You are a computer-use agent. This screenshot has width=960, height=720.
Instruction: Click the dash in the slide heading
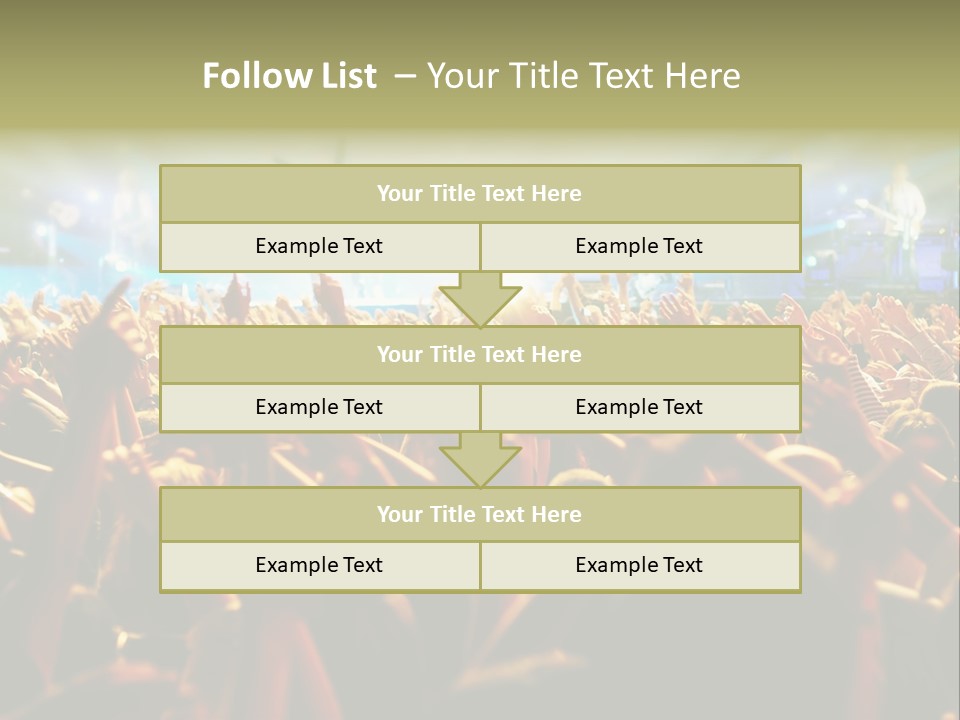[404, 74]
